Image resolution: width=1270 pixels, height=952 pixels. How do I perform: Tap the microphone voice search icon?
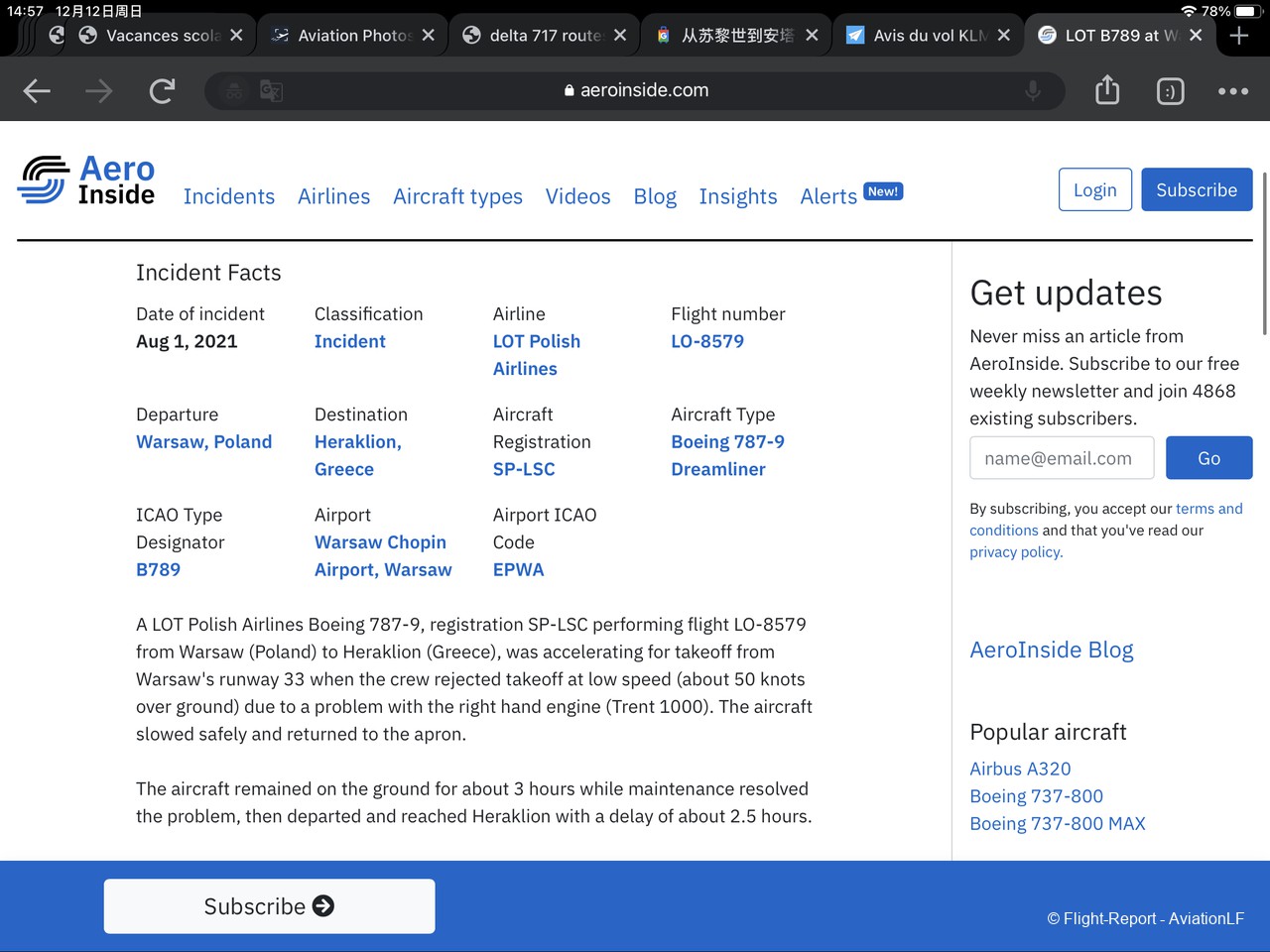[1033, 90]
